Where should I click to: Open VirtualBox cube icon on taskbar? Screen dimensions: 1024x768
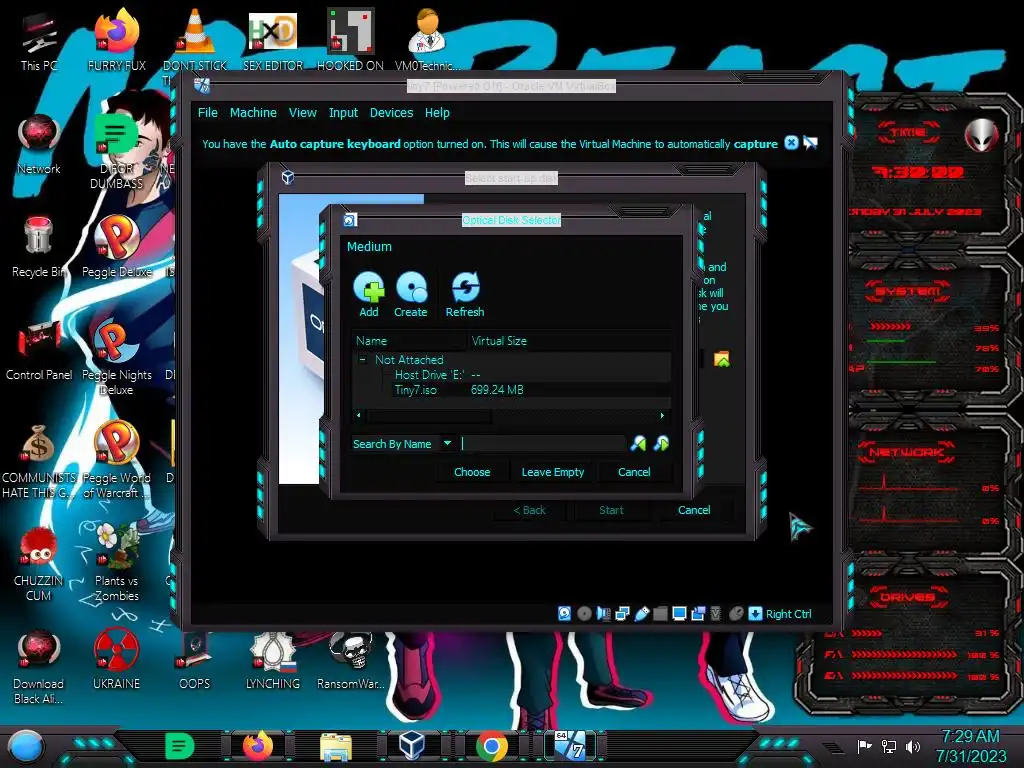(x=411, y=745)
